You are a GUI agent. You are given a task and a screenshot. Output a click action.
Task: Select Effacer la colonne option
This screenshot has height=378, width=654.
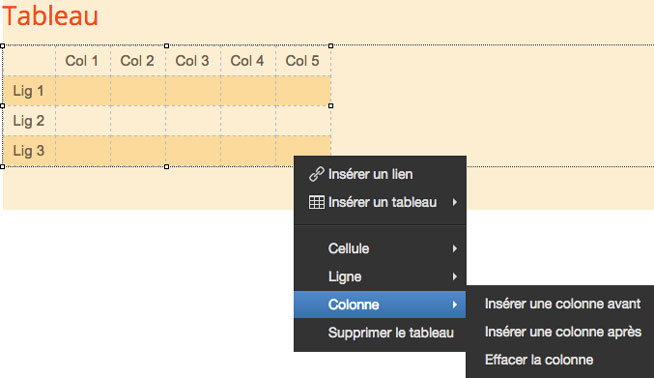[539, 360]
